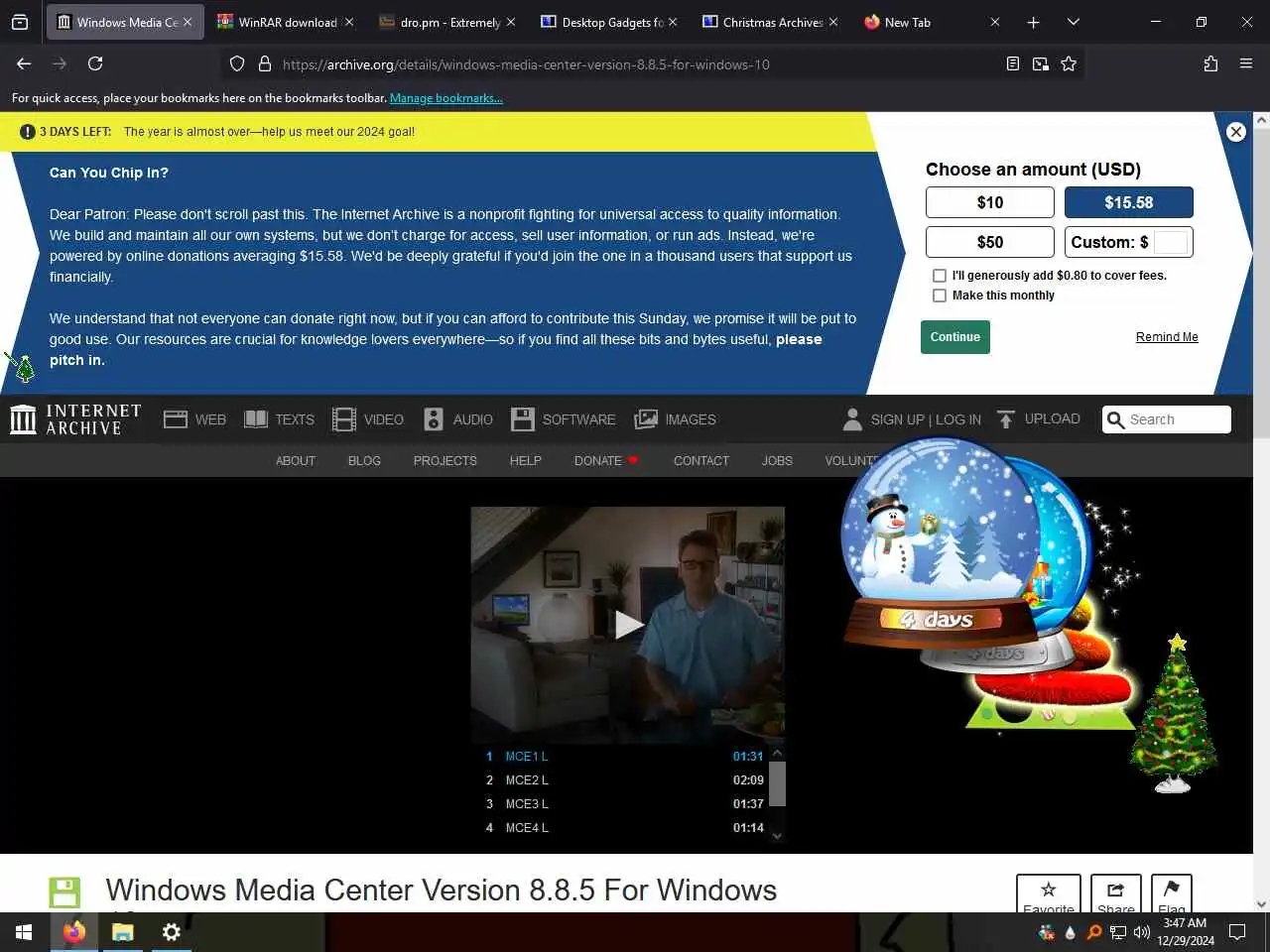Screen dimensions: 1270x952
Task: Switch to the New Tab tab
Action: pyautogui.click(x=931, y=22)
